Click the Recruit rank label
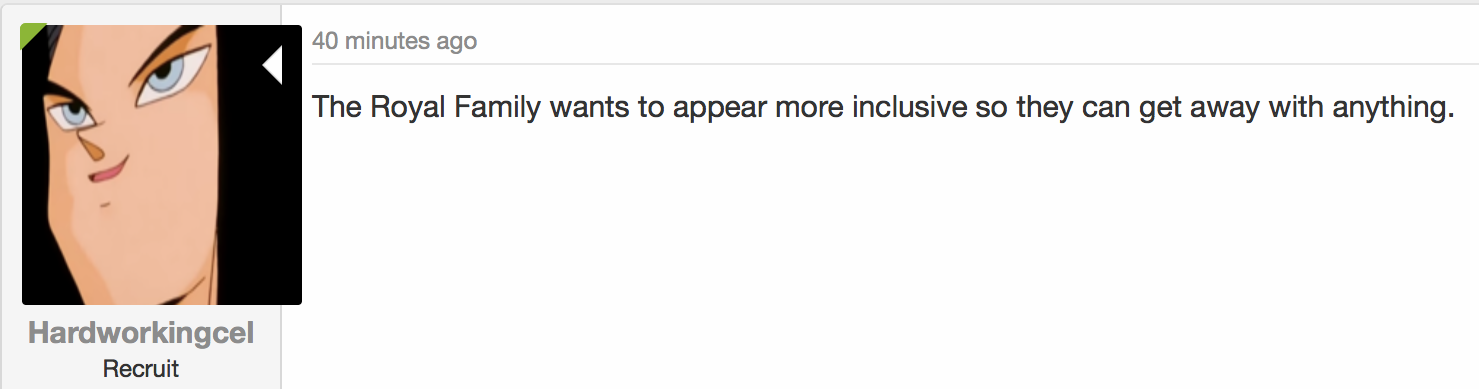The width and height of the screenshot is (1479, 389). pyautogui.click(x=141, y=369)
